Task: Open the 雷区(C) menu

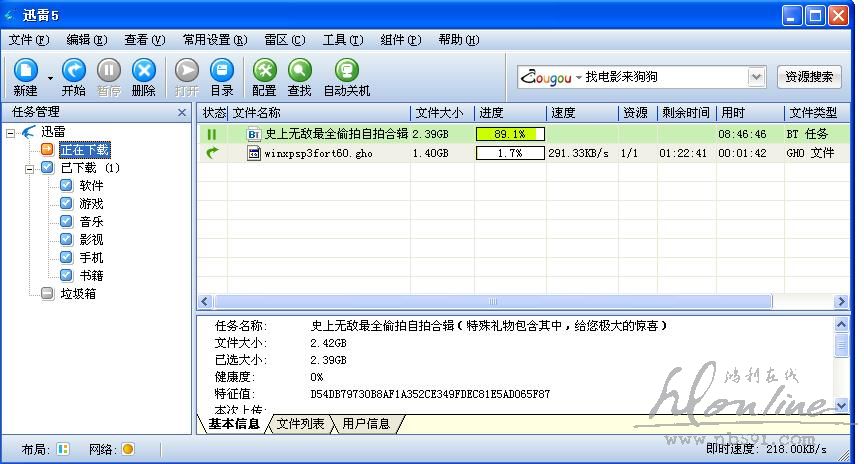Action: click(x=284, y=40)
